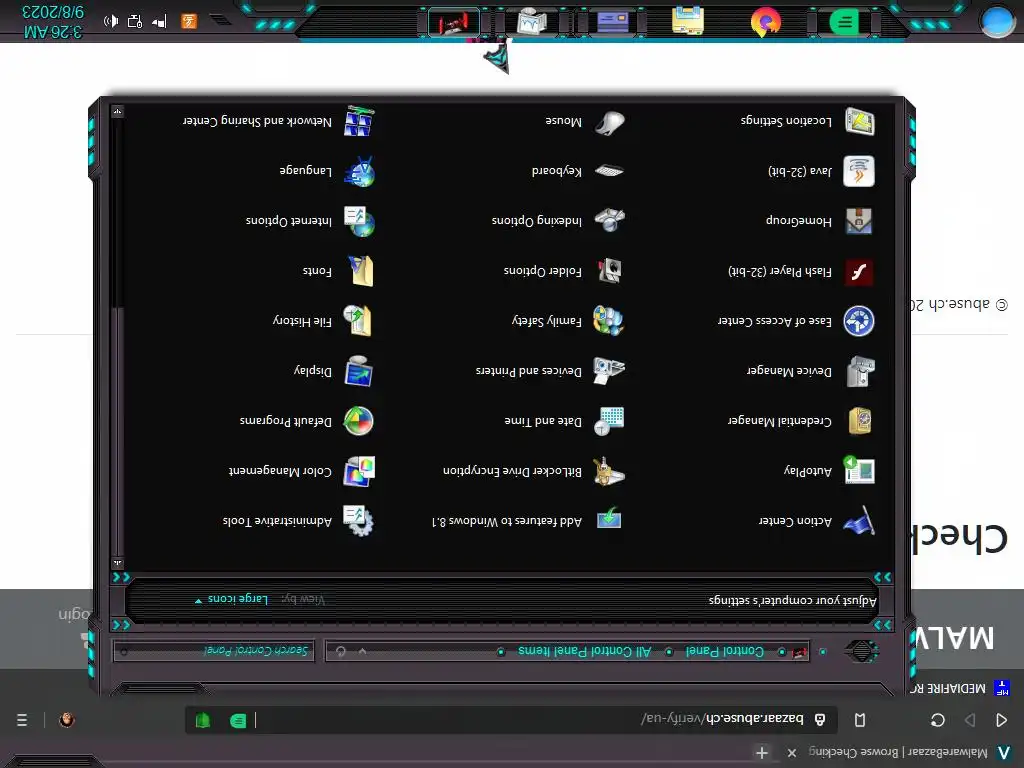Click the Internet Options label
Image resolution: width=1024 pixels, height=768 pixels.
point(289,221)
